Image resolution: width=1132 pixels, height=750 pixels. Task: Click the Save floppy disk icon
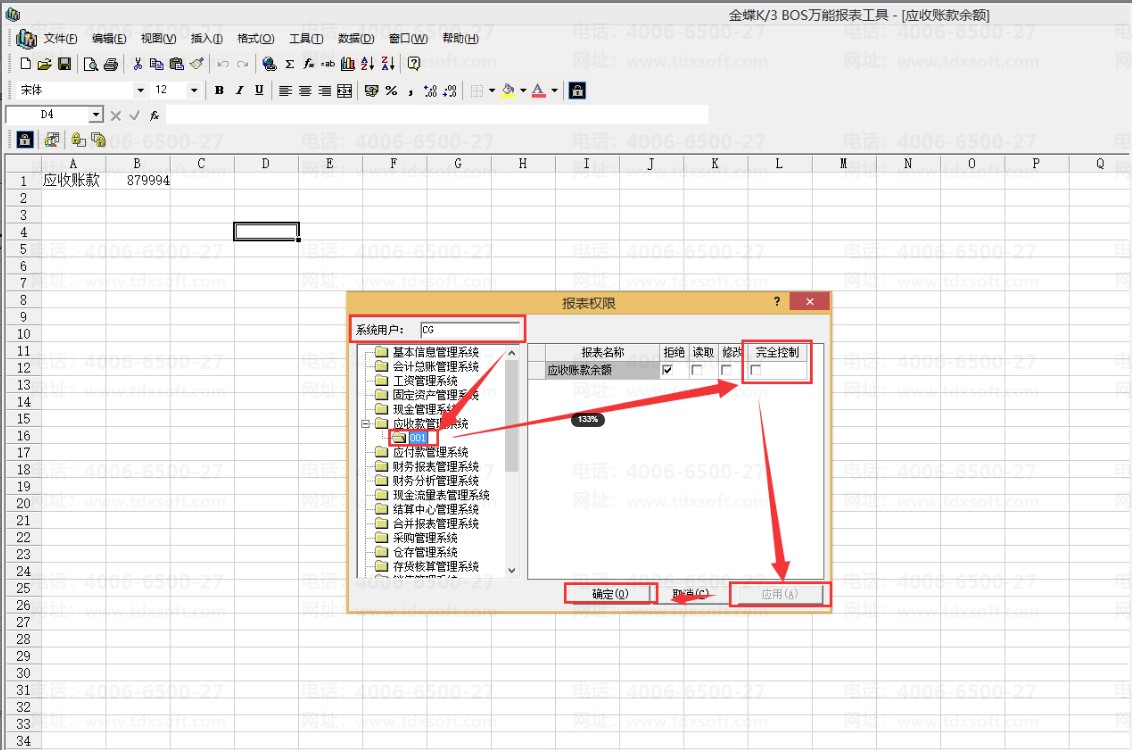tap(64, 64)
